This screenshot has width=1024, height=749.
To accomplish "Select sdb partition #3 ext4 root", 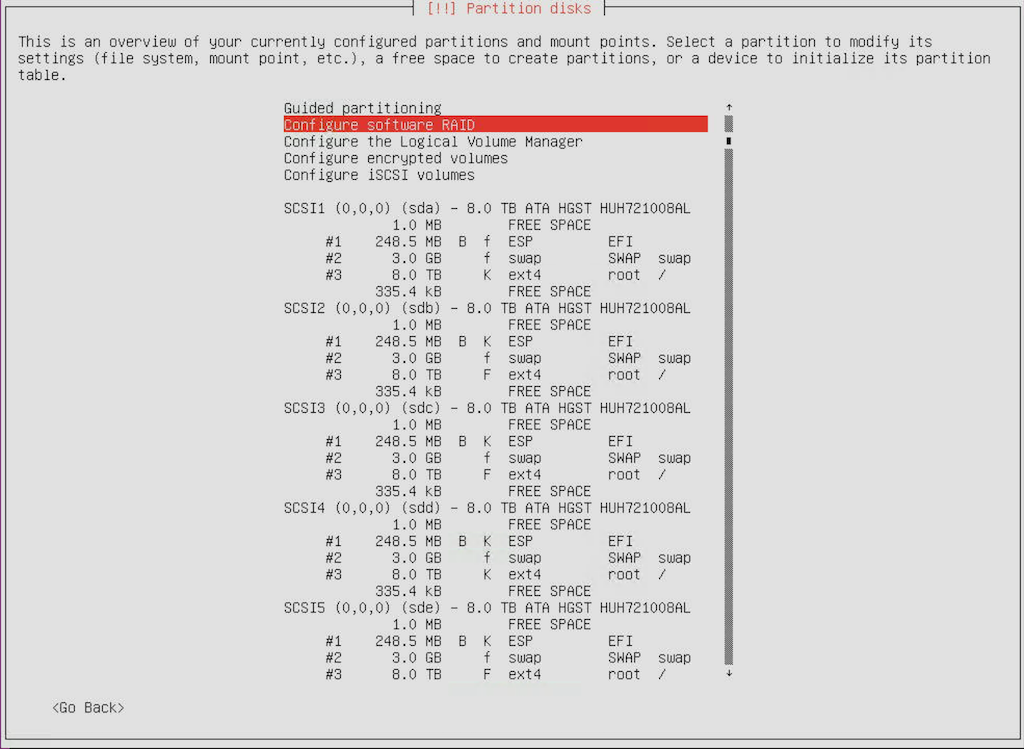I will click(x=496, y=375).
